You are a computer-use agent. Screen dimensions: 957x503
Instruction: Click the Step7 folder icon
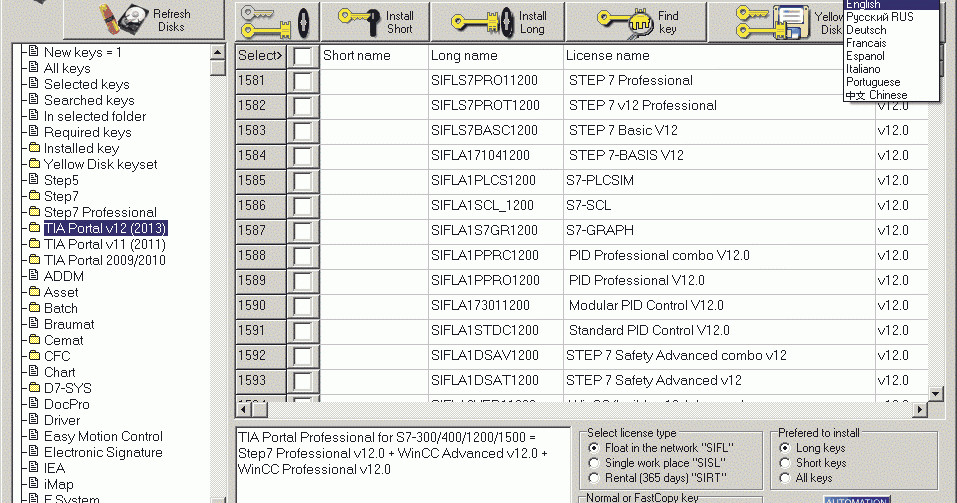coord(34,195)
